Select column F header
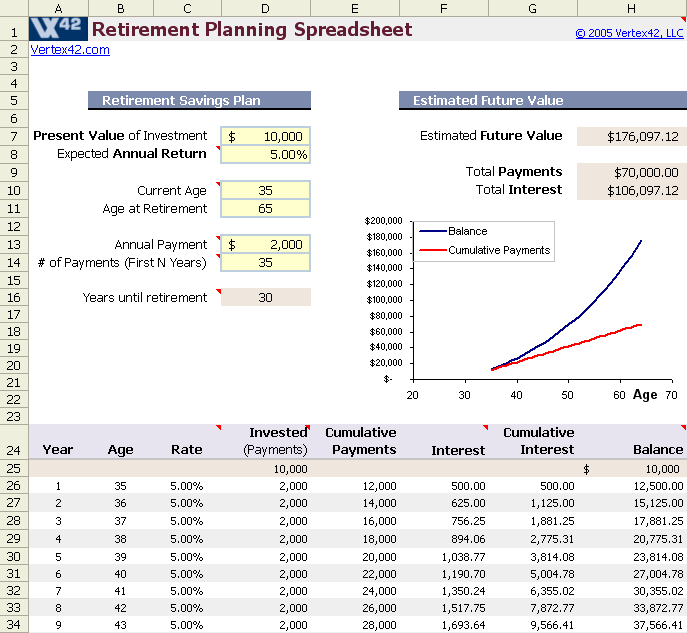 [444, 8]
